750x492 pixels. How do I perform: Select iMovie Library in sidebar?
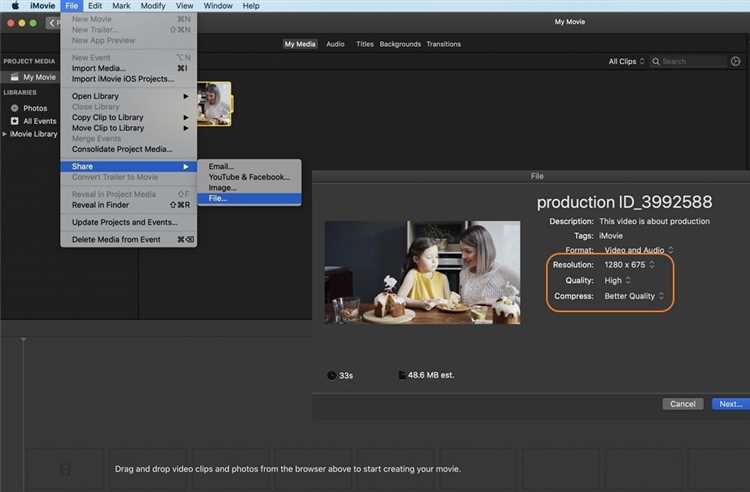(33, 134)
